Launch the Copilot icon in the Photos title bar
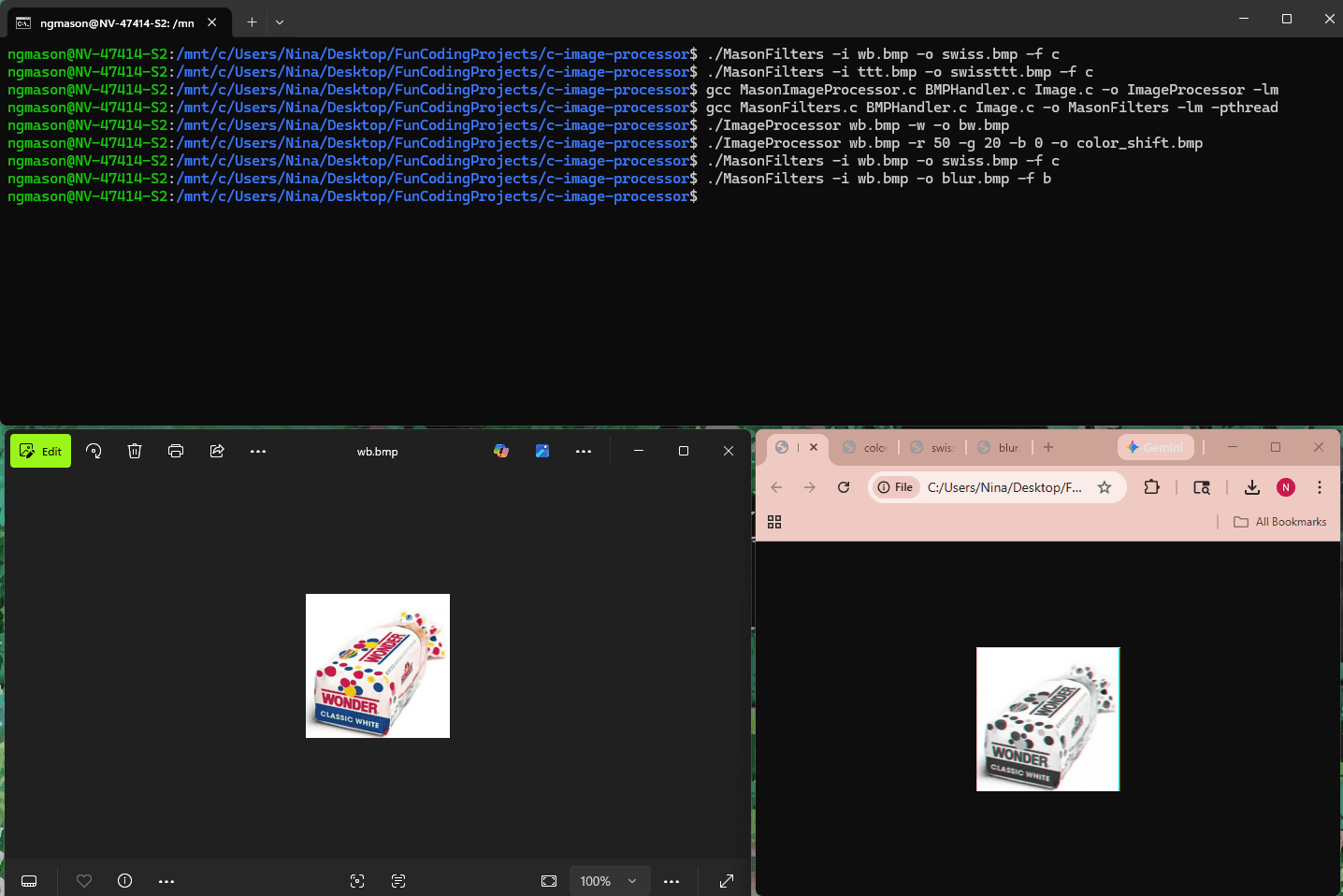The width and height of the screenshot is (1343, 896). pos(501,451)
